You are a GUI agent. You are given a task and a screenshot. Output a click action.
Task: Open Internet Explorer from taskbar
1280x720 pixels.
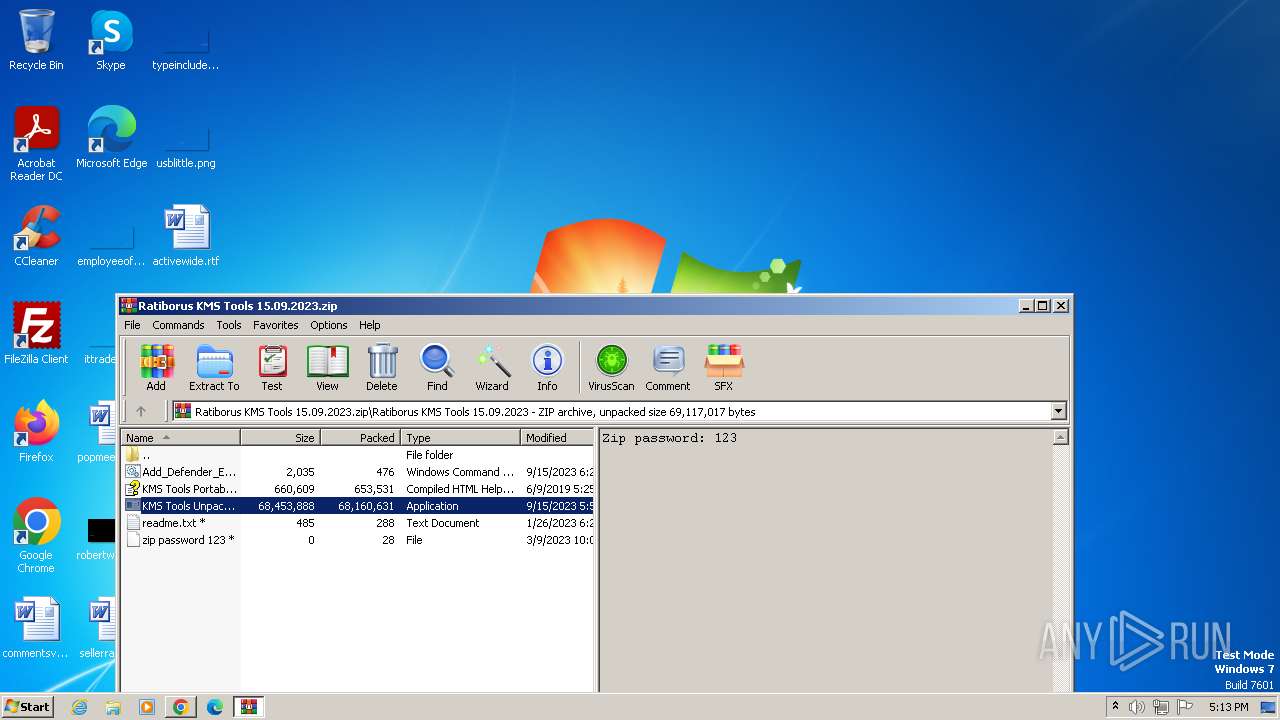(x=80, y=707)
